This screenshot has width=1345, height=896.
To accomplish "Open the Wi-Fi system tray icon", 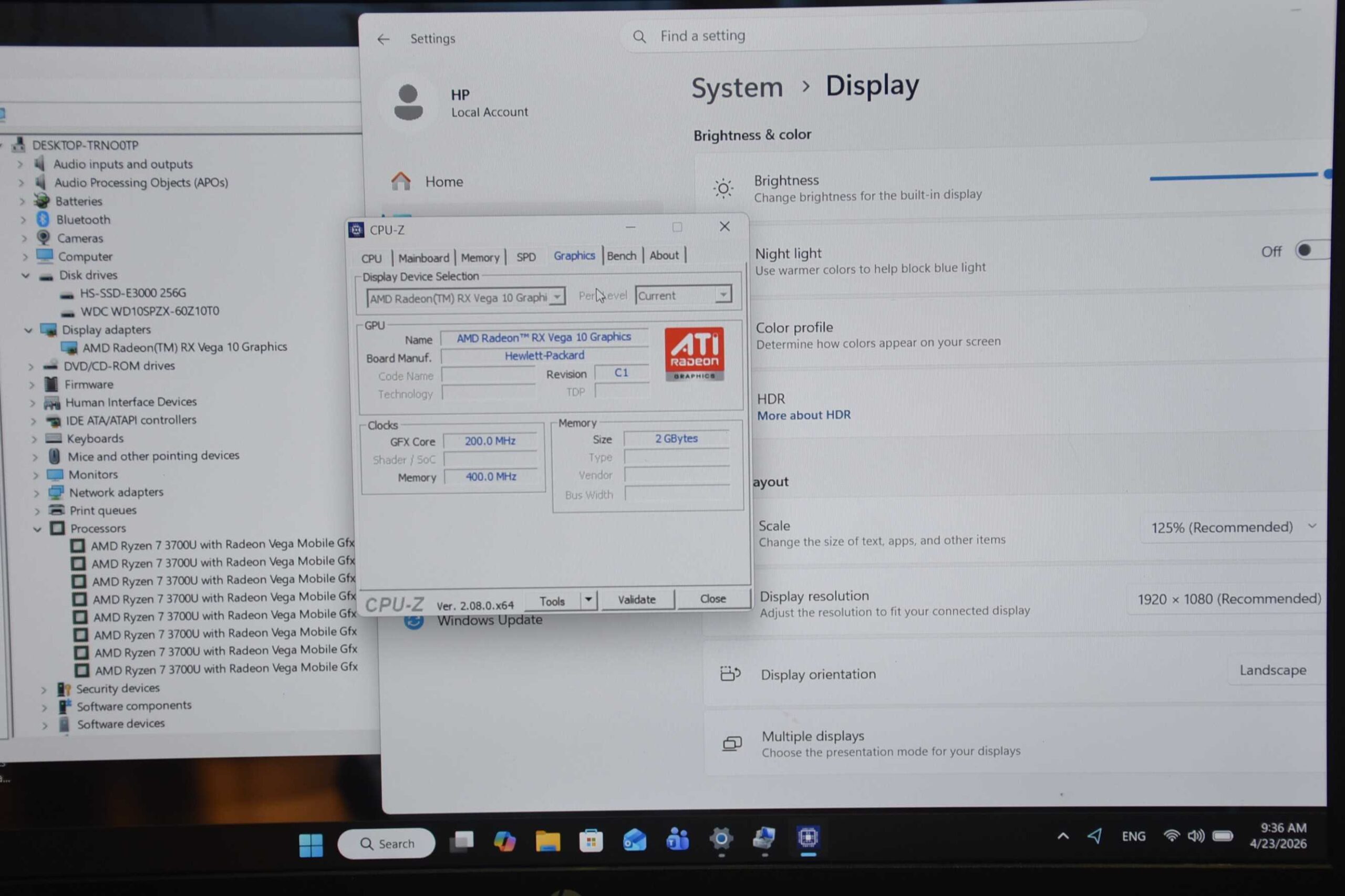I will pos(1171,836).
